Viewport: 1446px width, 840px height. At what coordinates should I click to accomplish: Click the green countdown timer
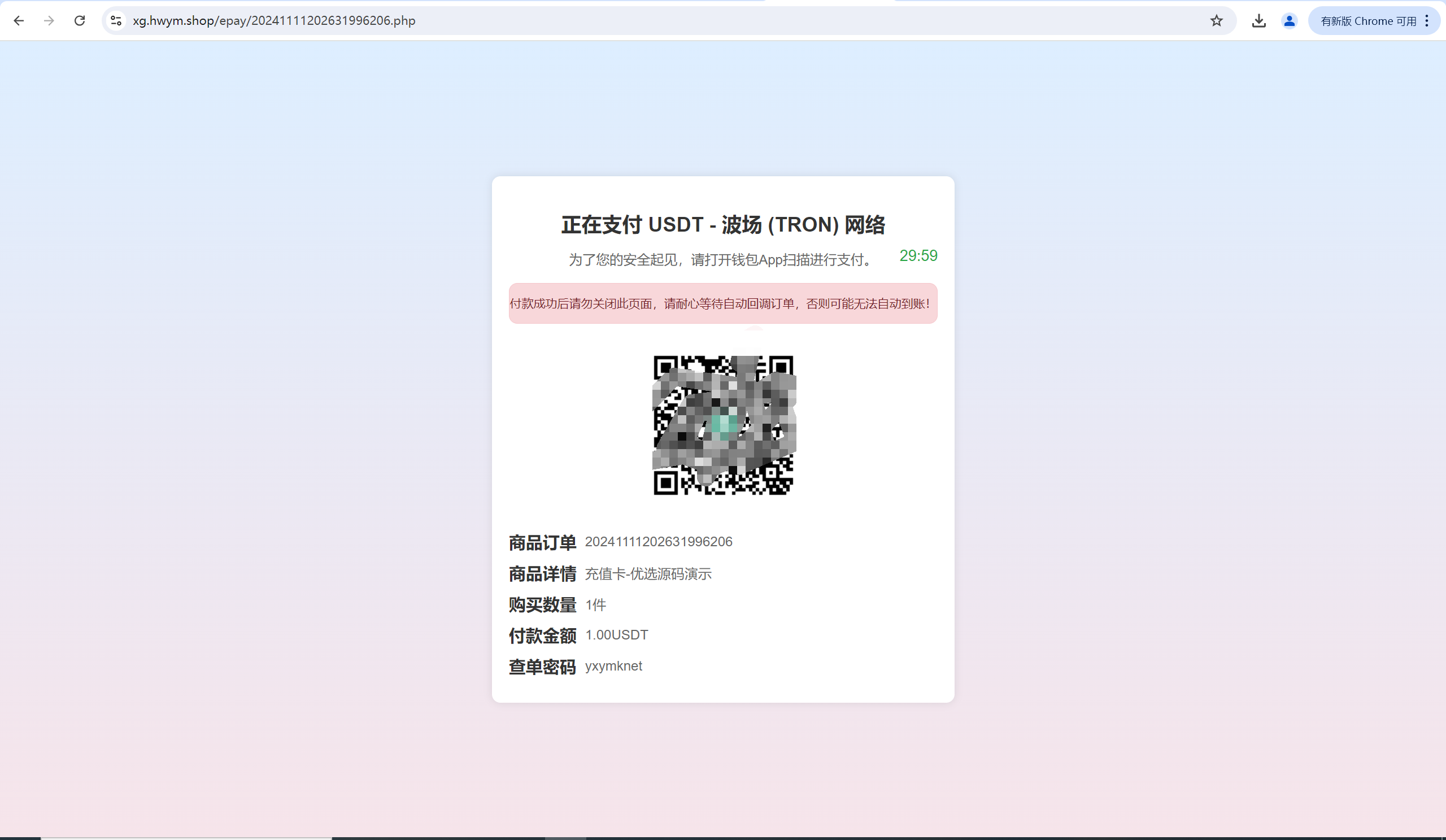point(917,256)
